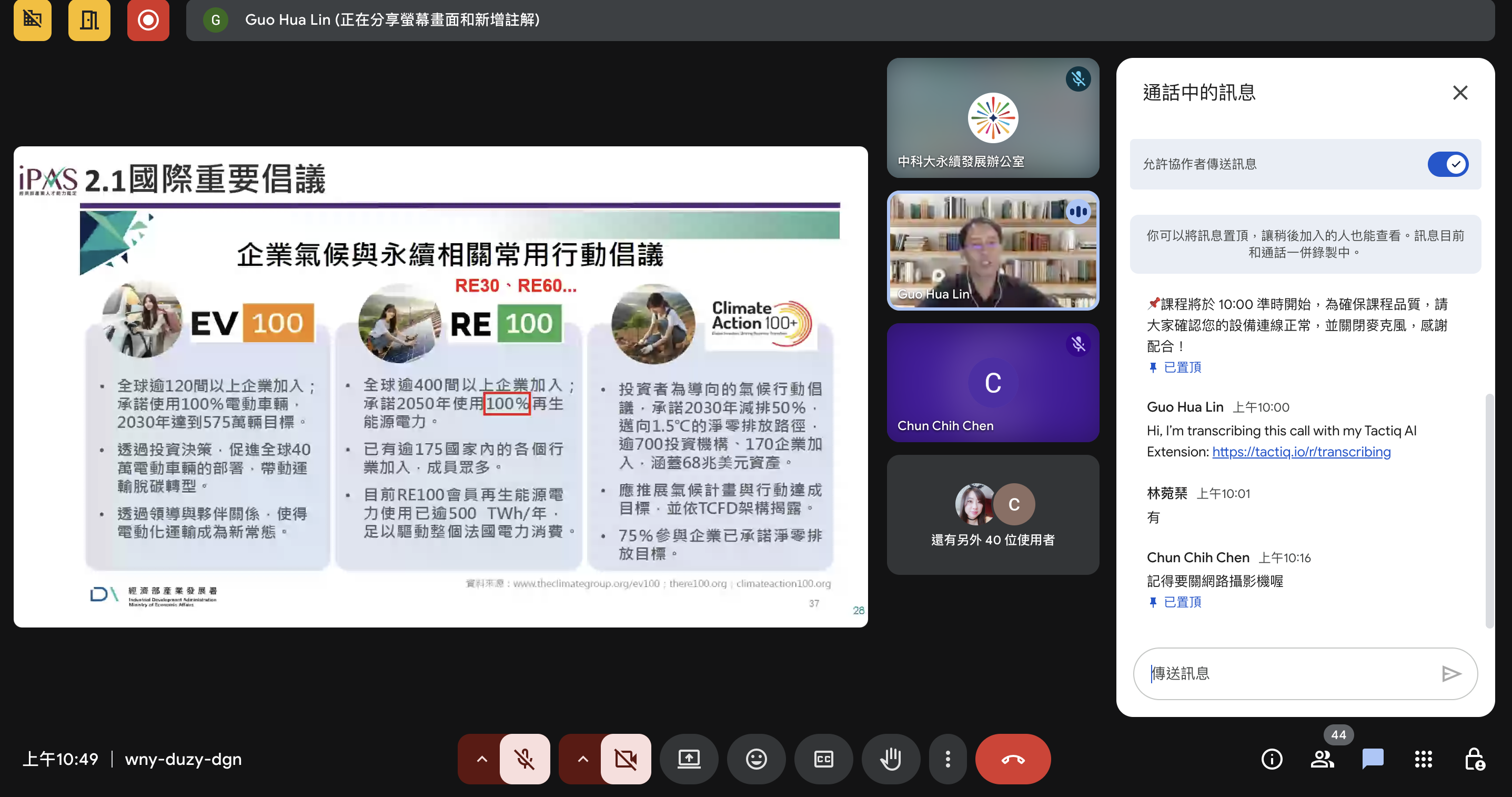Turn on the camera
The image size is (1512, 797).
[x=626, y=759]
